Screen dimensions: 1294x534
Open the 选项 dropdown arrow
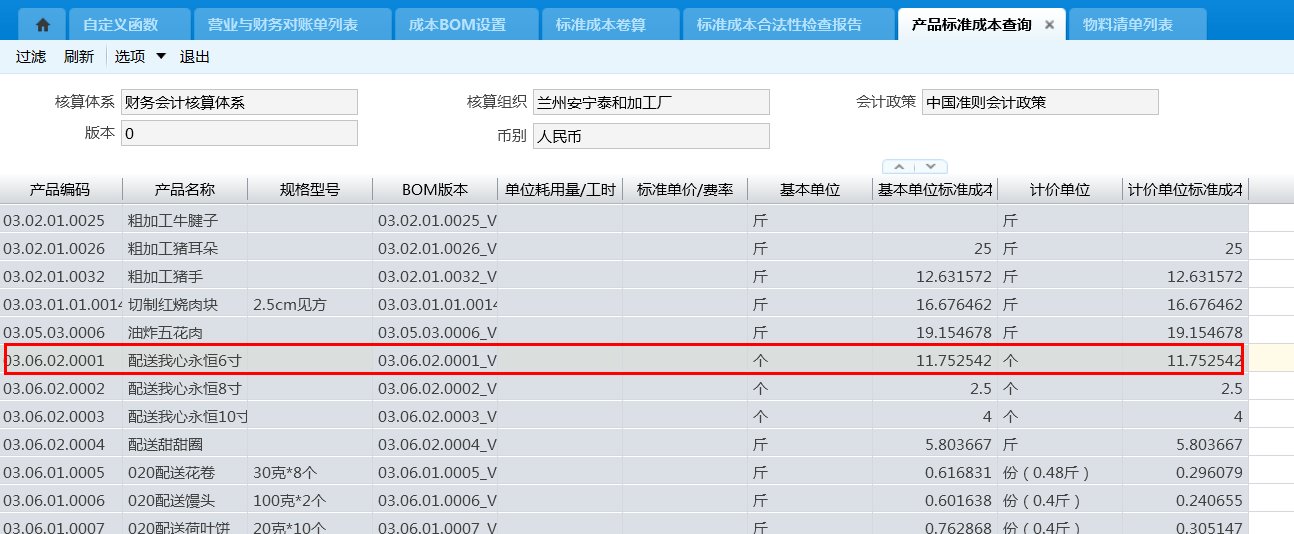point(161,57)
